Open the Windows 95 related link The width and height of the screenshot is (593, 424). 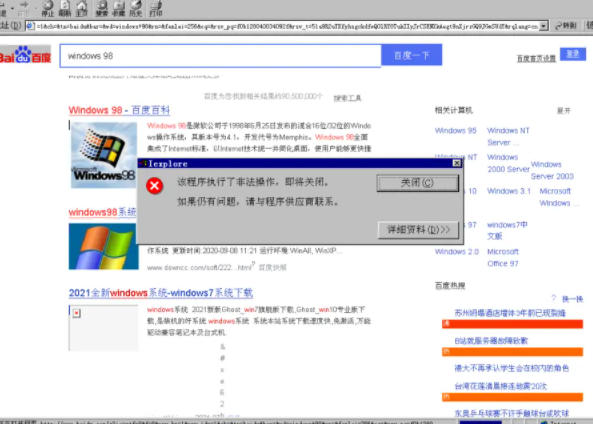[x=455, y=130]
